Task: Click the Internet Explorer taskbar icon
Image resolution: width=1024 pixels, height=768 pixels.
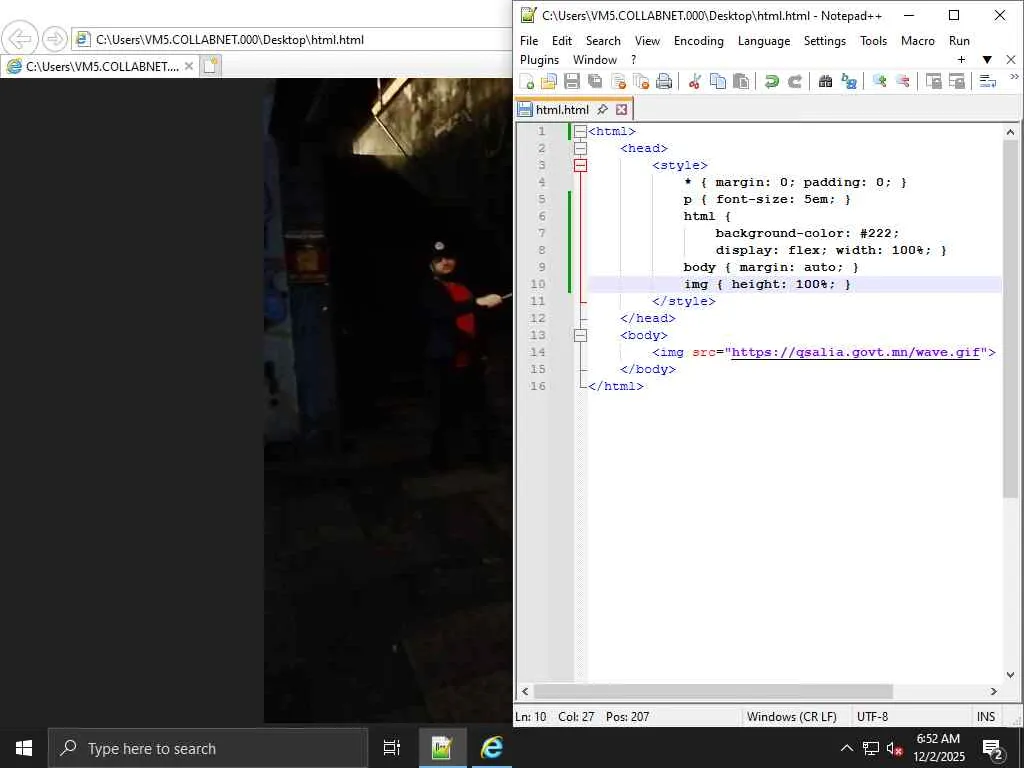Action: pyautogui.click(x=492, y=748)
